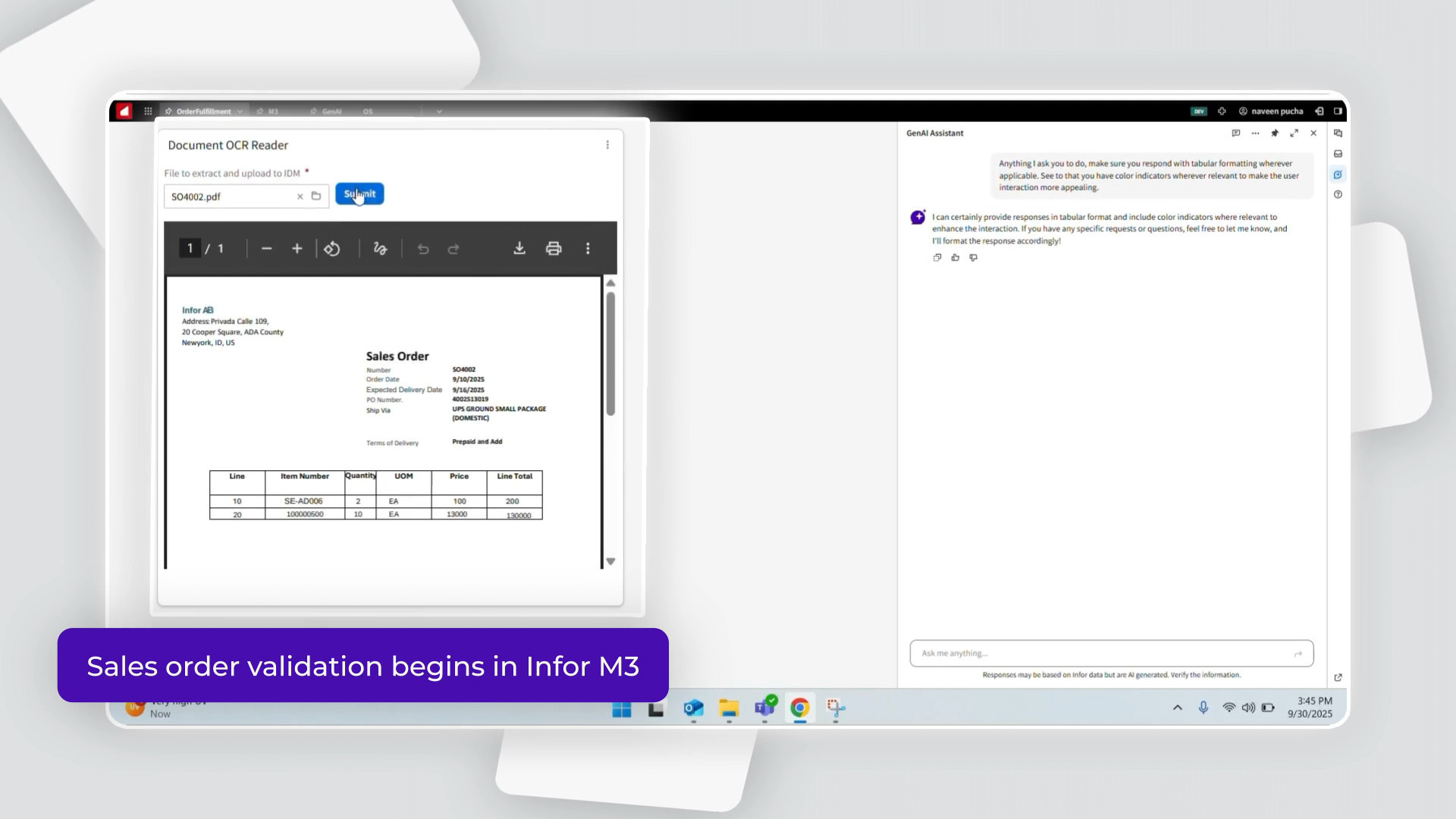Image resolution: width=1456 pixels, height=819 pixels.
Task: Open the conversations icon in right sidebar
Action: pos(1338,133)
